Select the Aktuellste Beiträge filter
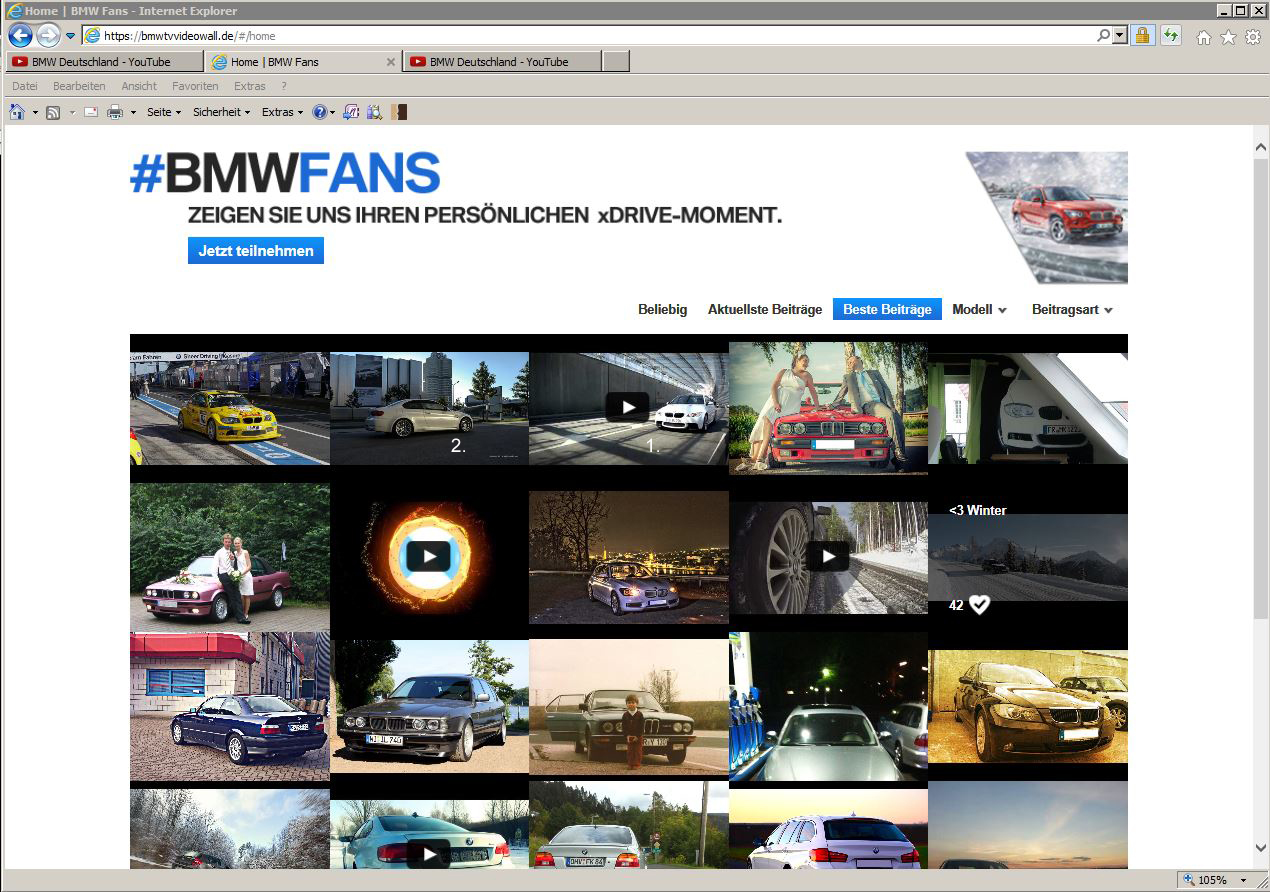Screen dimensions: 1270x892 coord(765,310)
